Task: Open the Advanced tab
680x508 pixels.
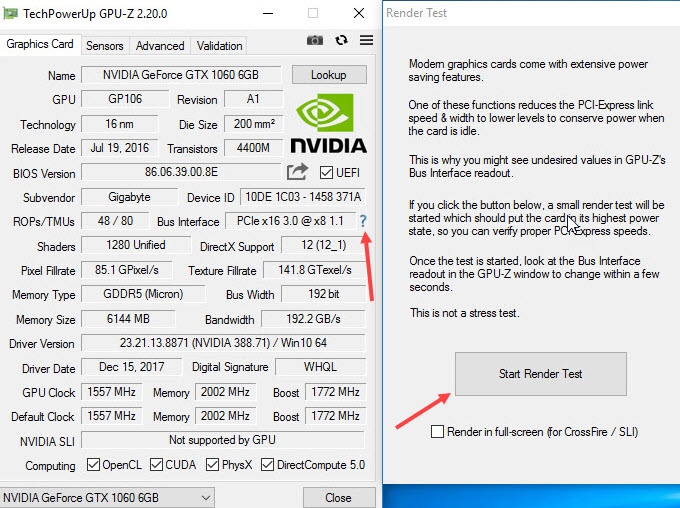Action: pos(160,46)
